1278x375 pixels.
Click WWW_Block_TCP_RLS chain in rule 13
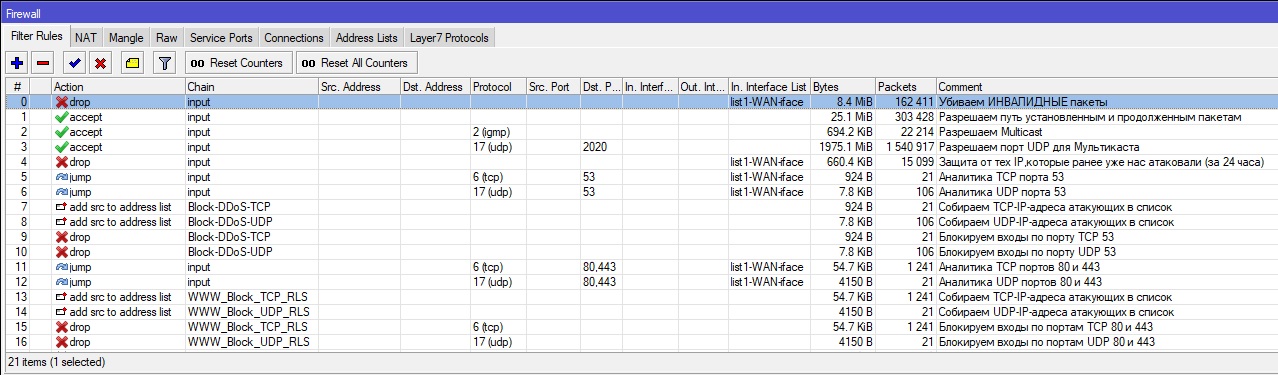point(247,297)
